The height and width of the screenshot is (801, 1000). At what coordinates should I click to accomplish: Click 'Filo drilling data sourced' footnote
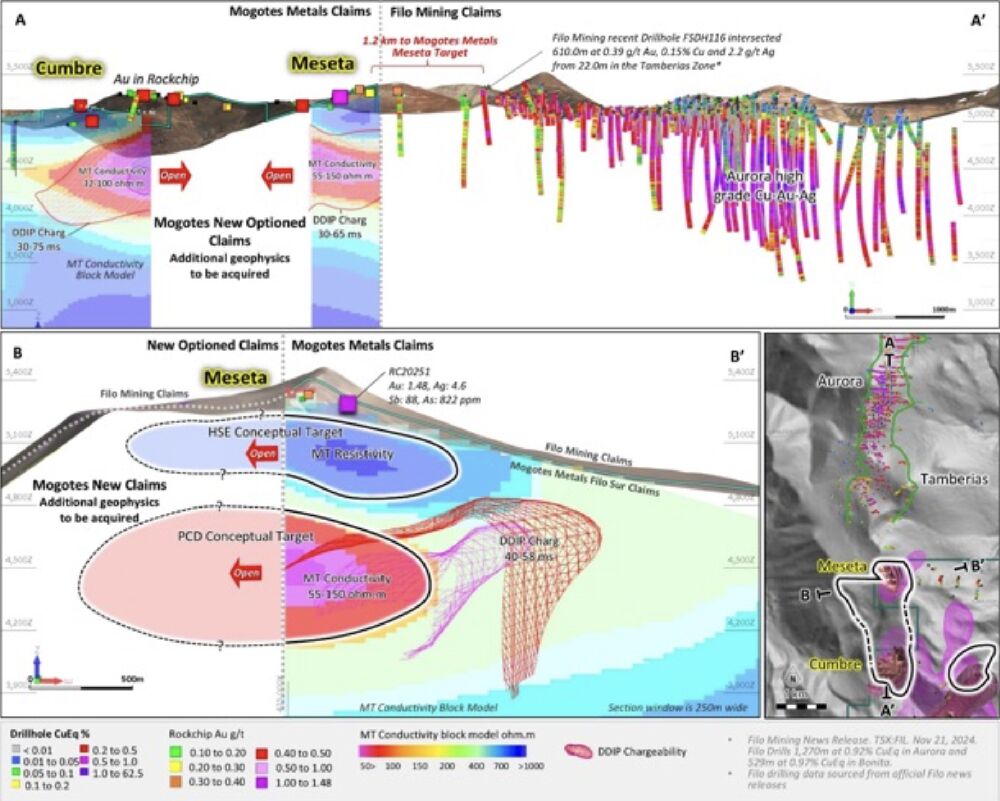tap(860, 779)
